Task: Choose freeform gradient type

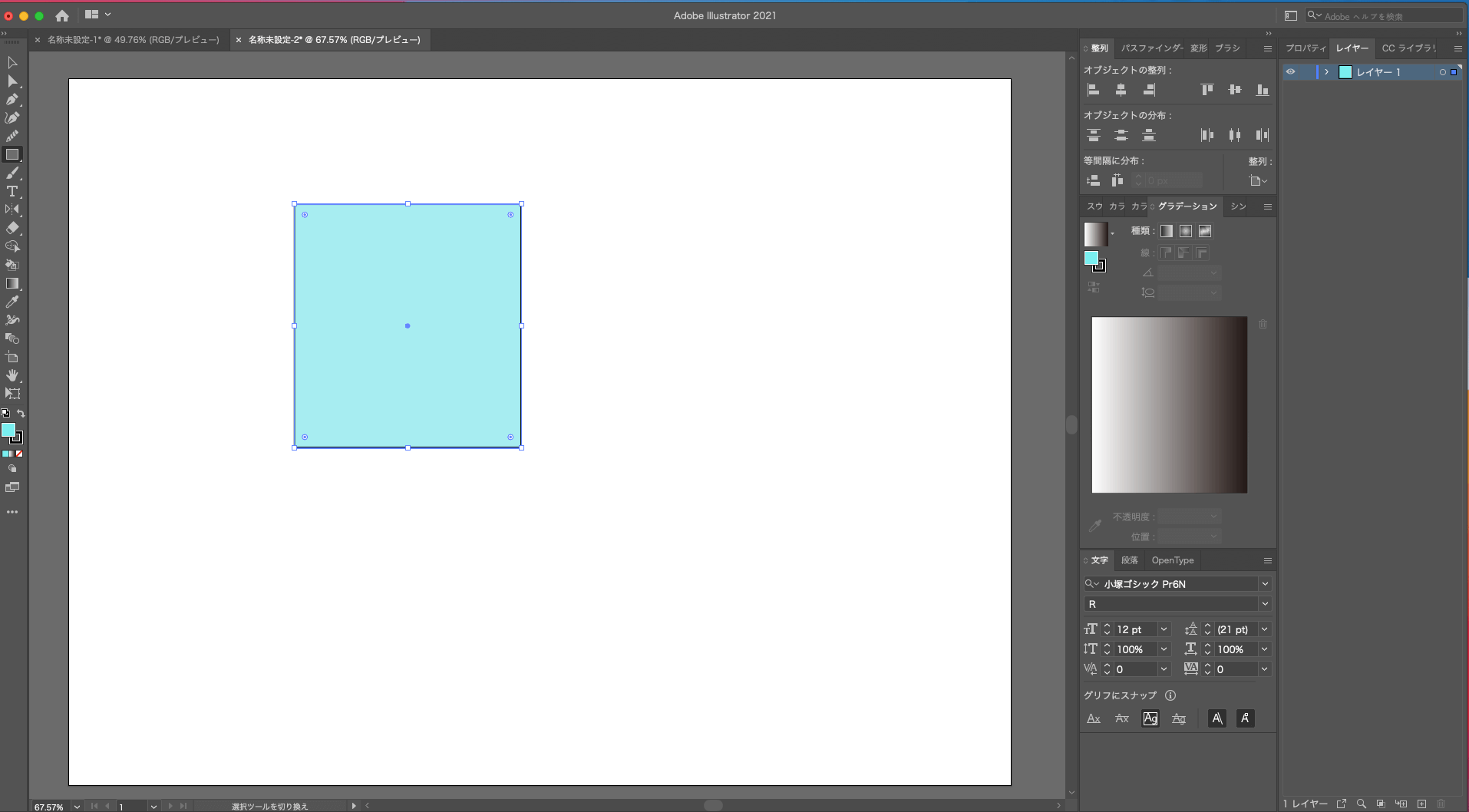Action: pyautogui.click(x=1205, y=231)
